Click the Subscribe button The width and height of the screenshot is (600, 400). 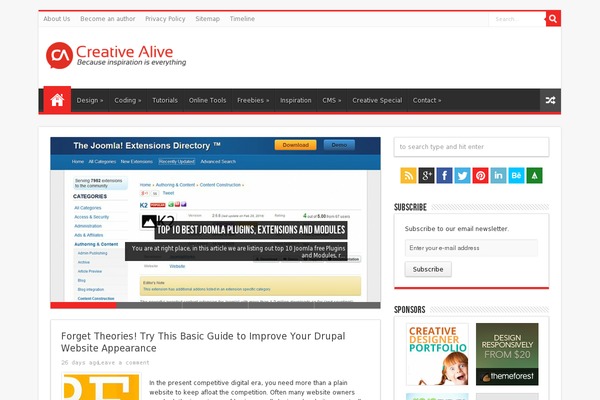click(x=428, y=269)
